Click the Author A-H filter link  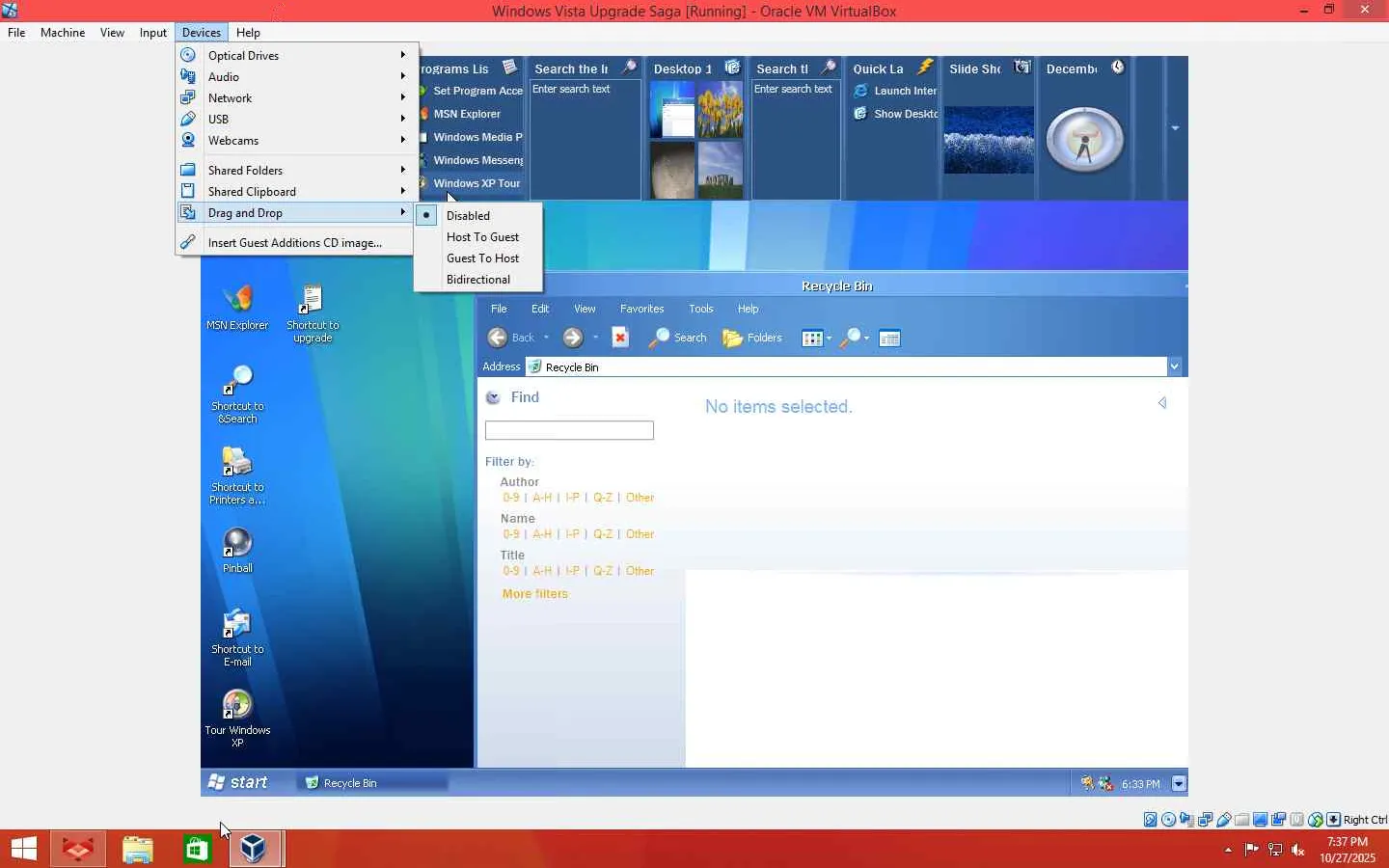[542, 498]
